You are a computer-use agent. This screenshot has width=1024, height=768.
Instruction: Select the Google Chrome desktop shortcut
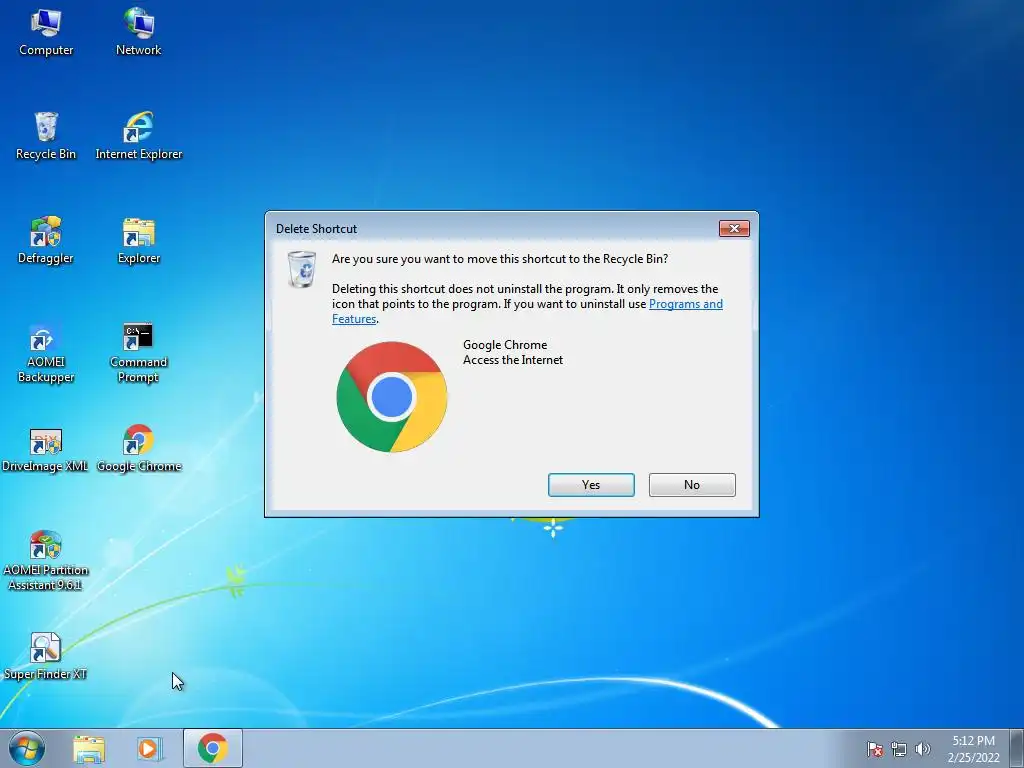pos(138,449)
